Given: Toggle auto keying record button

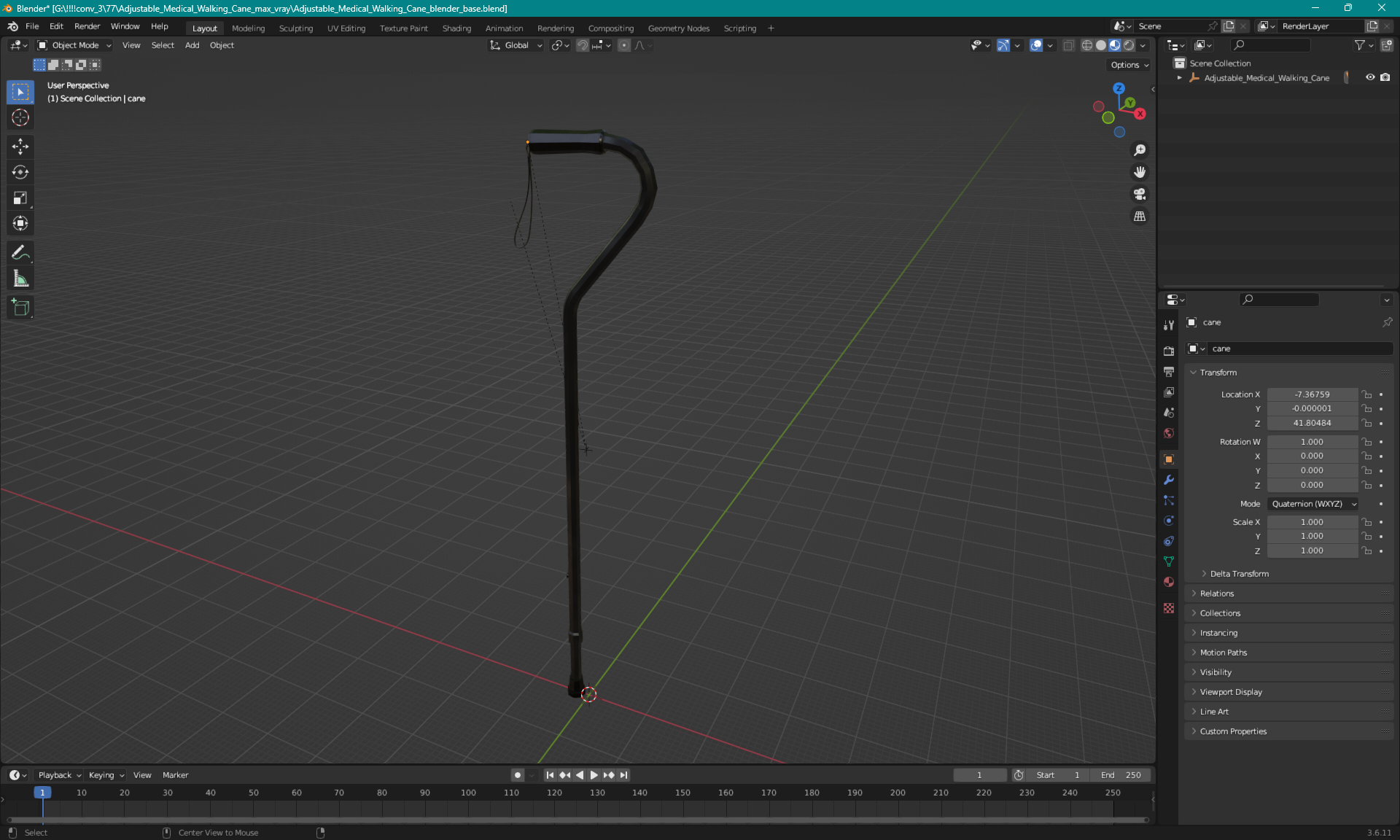Looking at the screenshot, I should pyautogui.click(x=518, y=775).
